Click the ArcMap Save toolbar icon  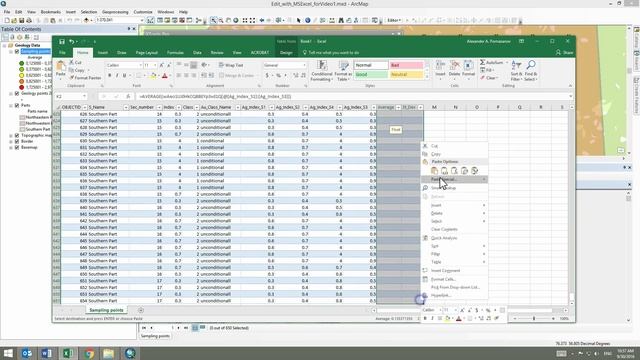click(22, 20)
